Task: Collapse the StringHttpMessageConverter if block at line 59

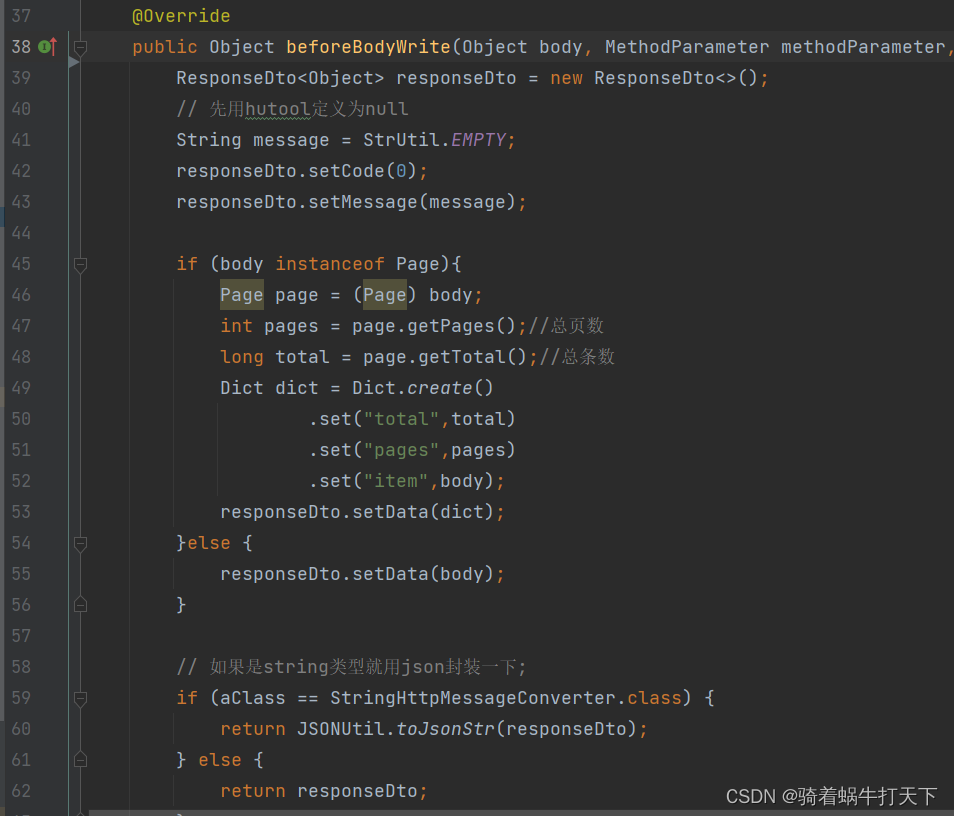Action: tap(82, 698)
